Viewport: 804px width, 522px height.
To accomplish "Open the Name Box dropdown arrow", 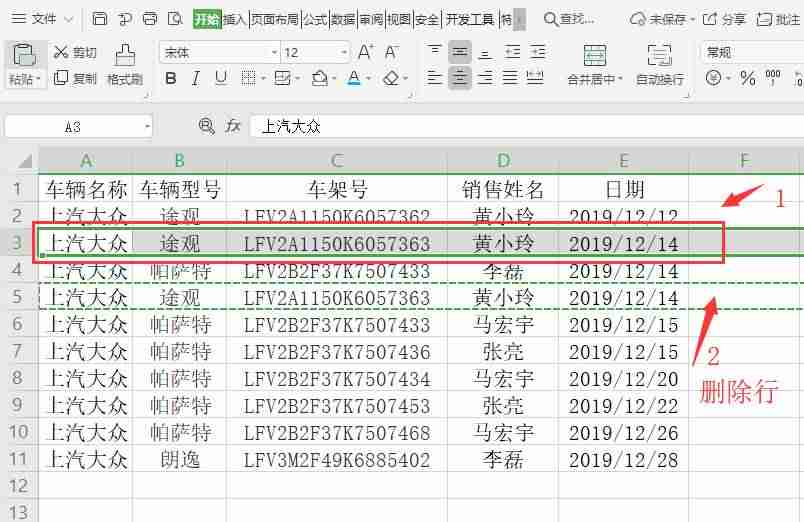I will (x=147, y=126).
